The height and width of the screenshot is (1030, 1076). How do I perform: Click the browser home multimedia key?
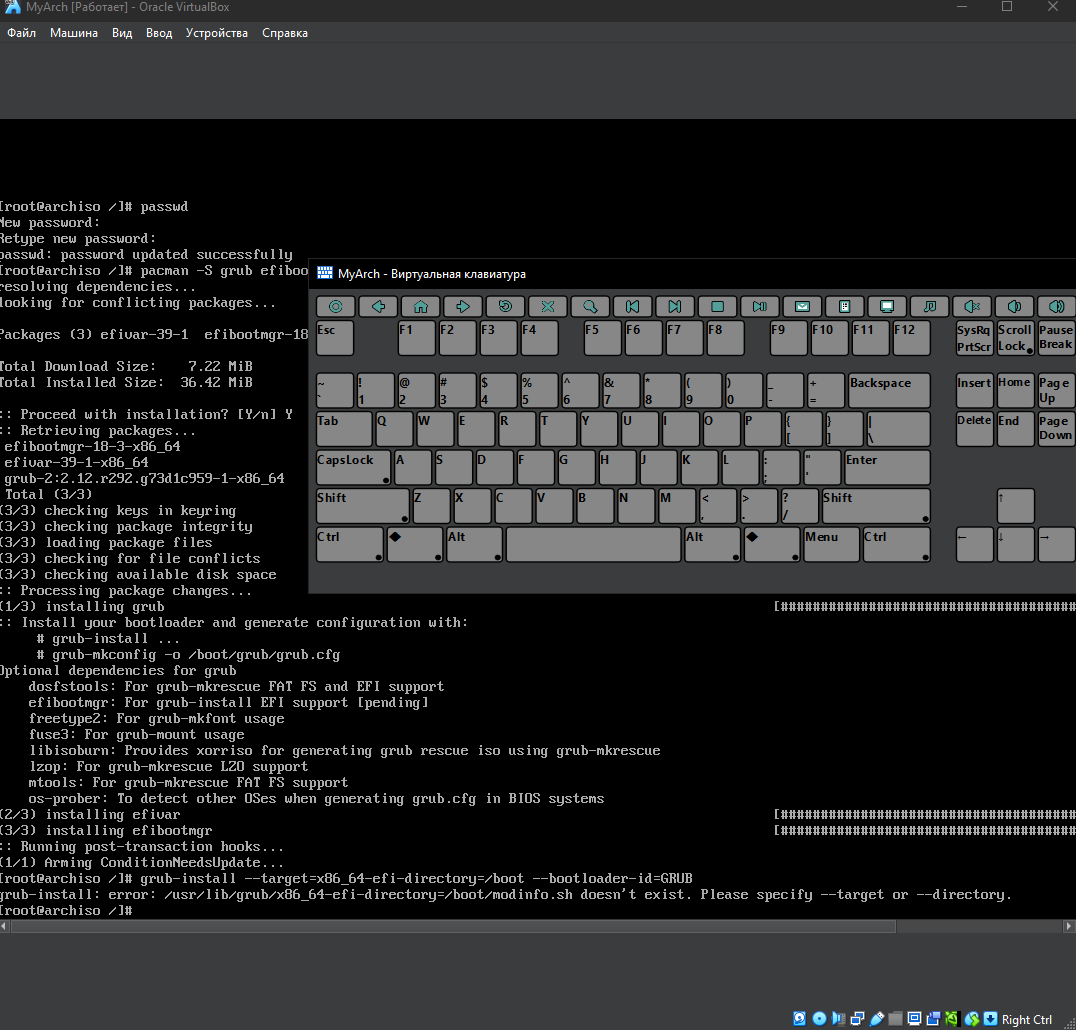pos(421,306)
